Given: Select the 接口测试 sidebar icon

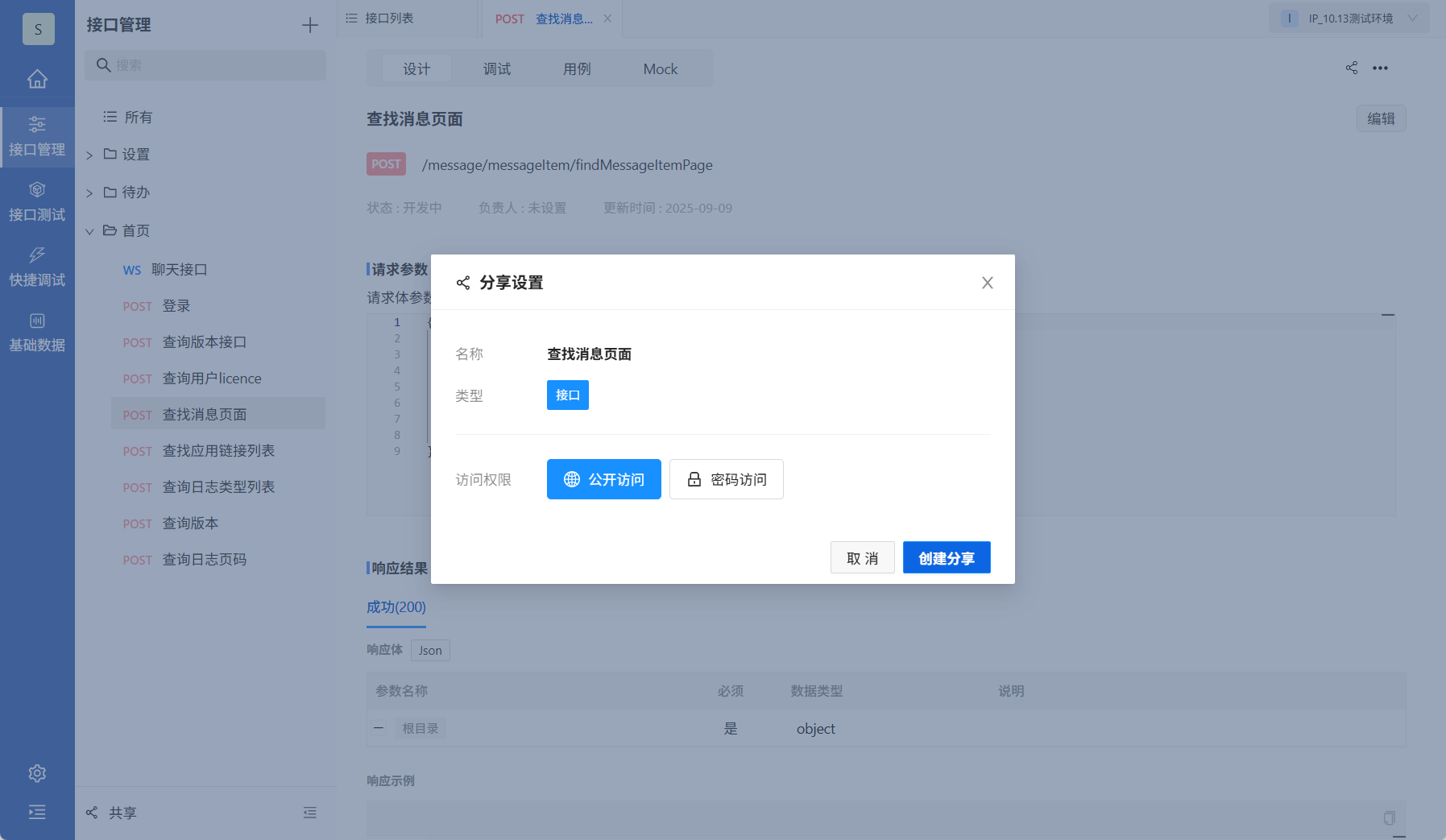Looking at the screenshot, I should point(37,201).
